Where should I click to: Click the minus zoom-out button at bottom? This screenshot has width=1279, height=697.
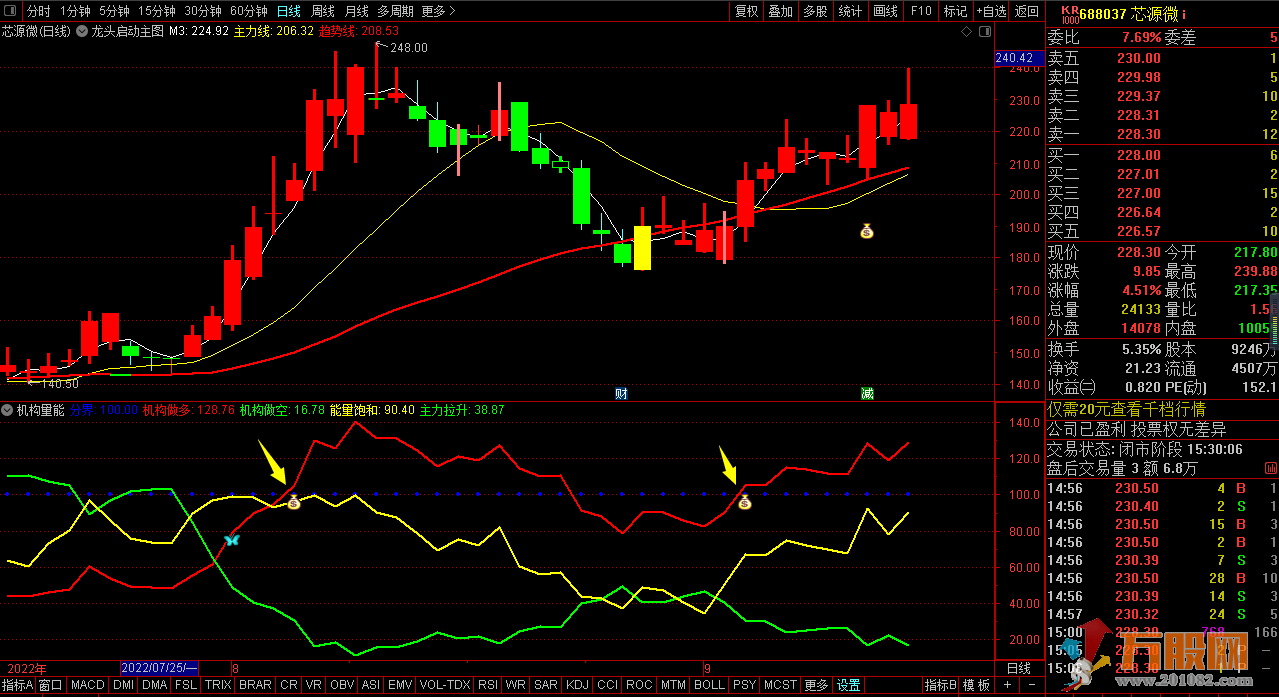[1031, 685]
